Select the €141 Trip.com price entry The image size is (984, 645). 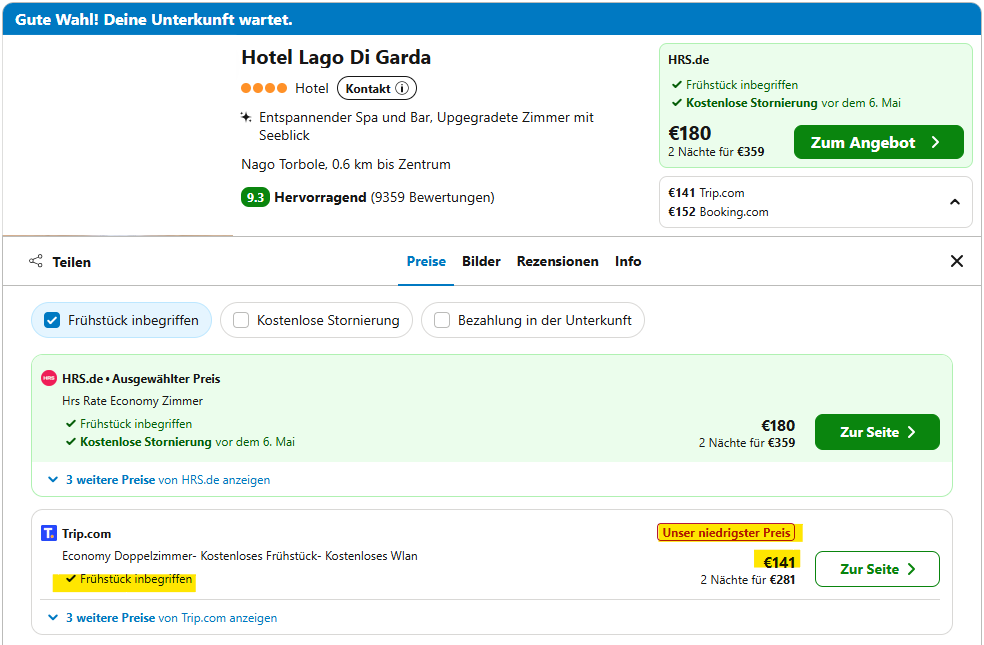click(706, 193)
